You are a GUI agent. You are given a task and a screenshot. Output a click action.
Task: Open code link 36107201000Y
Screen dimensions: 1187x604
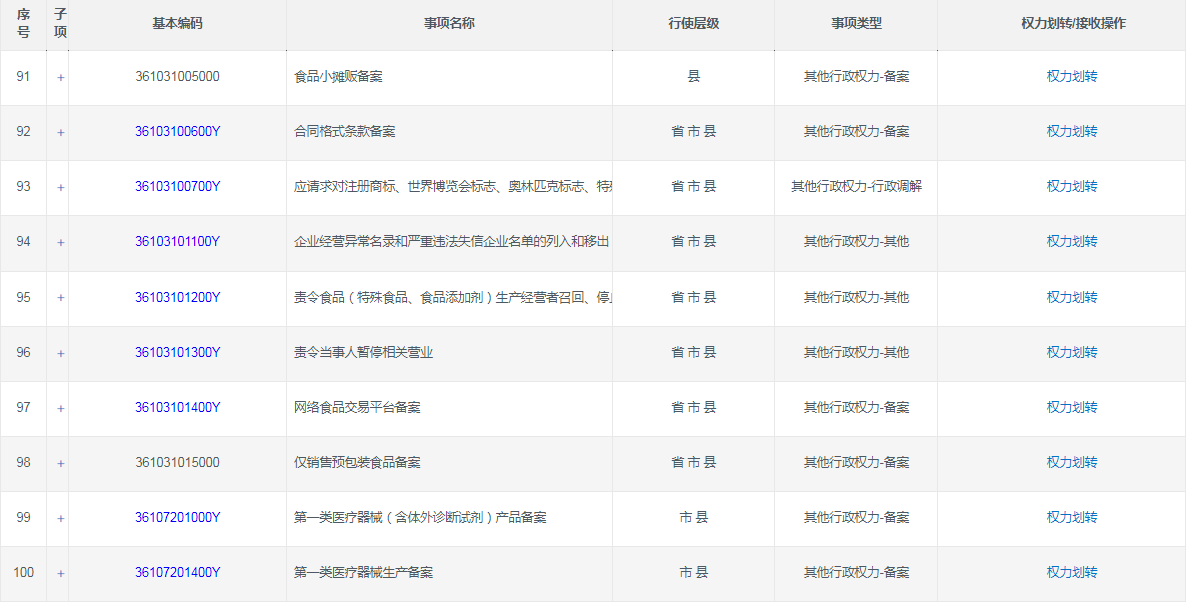point(177,518)
